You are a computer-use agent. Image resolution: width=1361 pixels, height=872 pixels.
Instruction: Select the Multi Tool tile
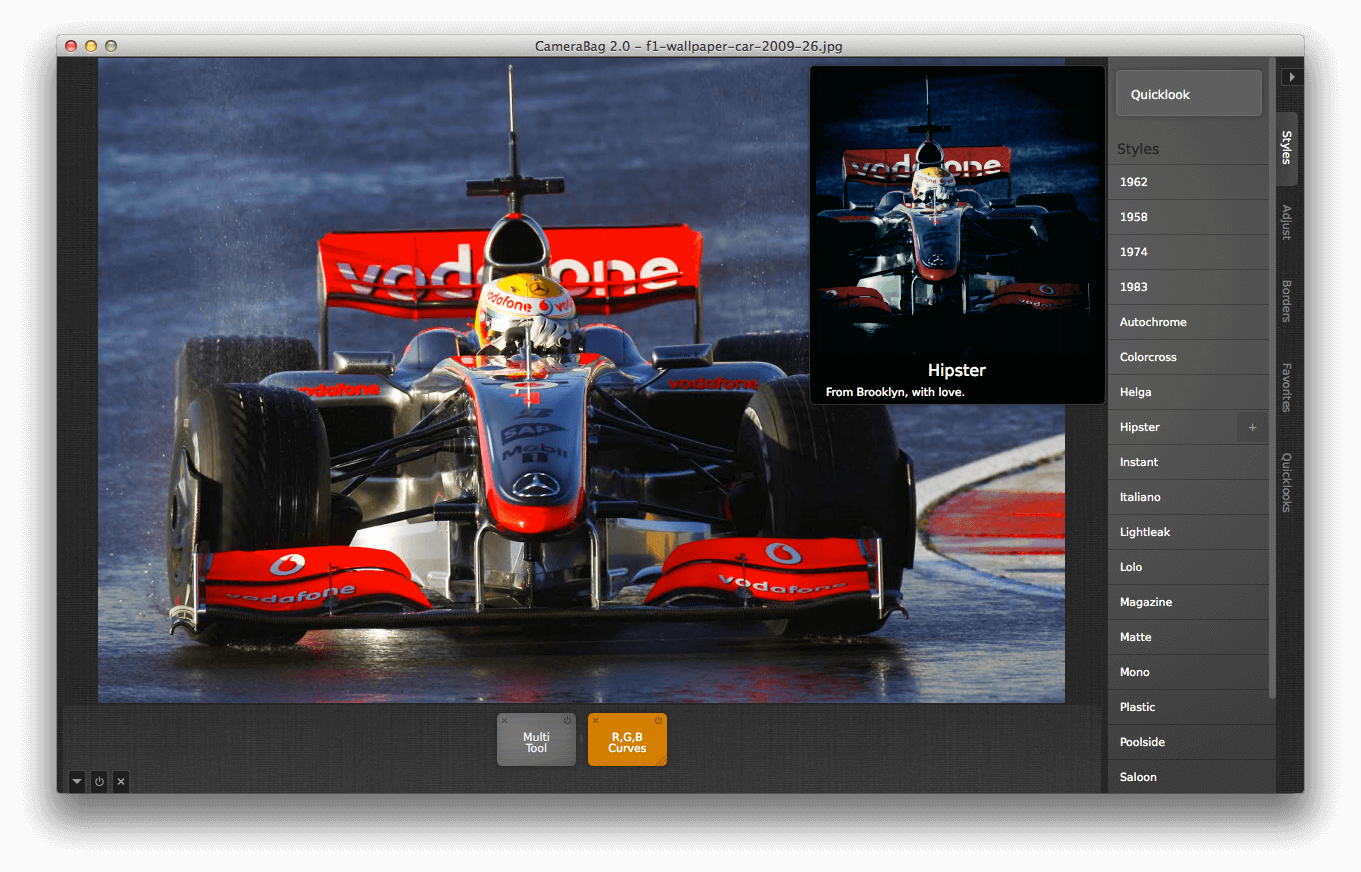click(x=536, y=740)
